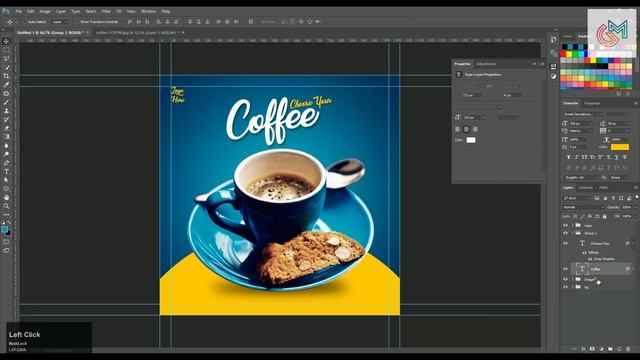Click the All Caps style in Character panel
The image size is (640, 360).
click(584, 157)
